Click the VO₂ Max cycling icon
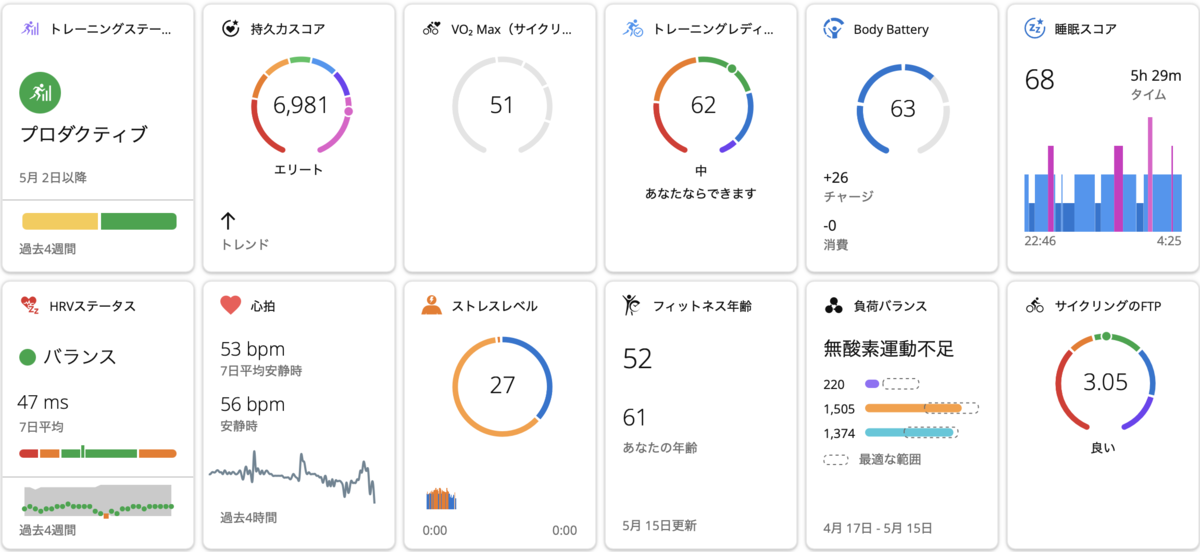This screenshot has height=552, width=1200. 431,29
